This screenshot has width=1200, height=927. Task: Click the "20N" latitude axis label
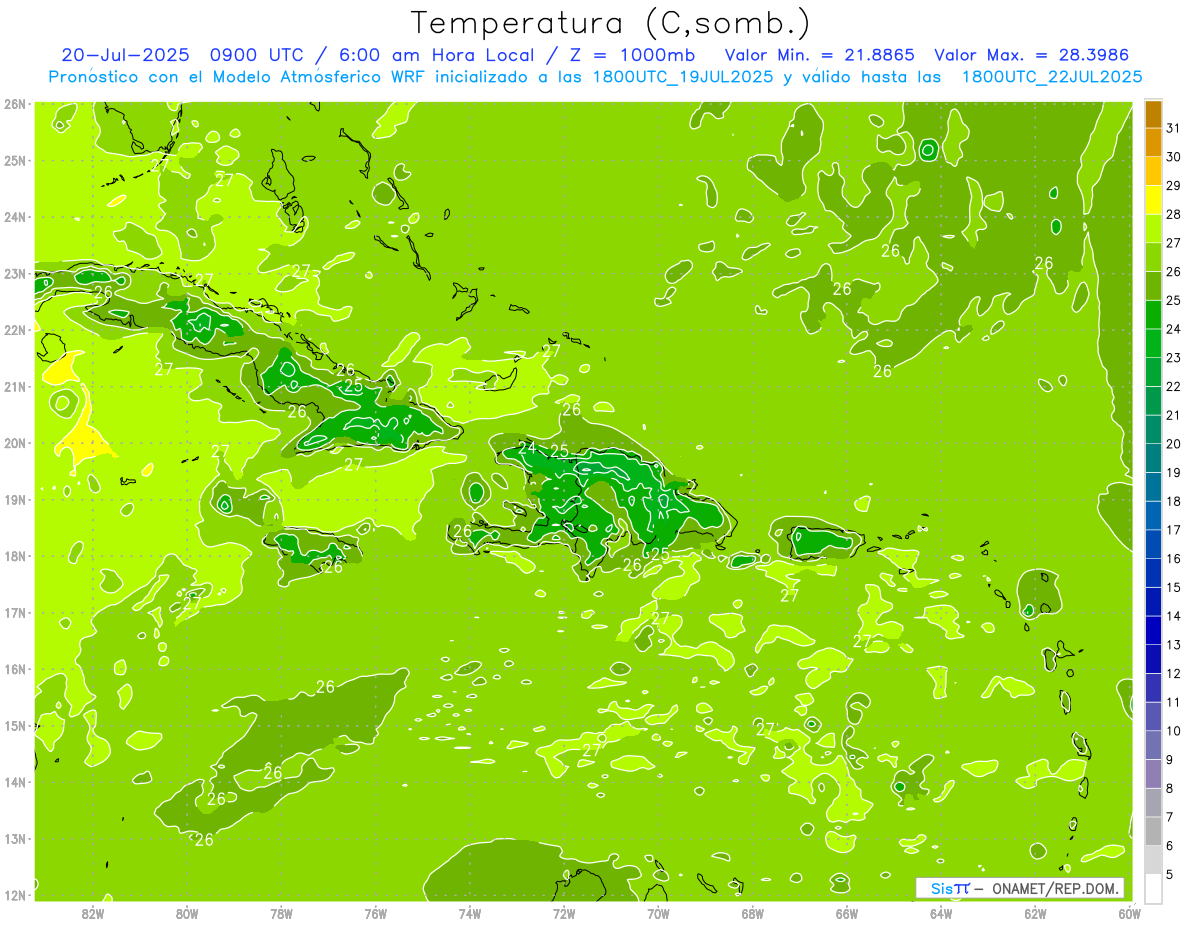pos(15,443)
